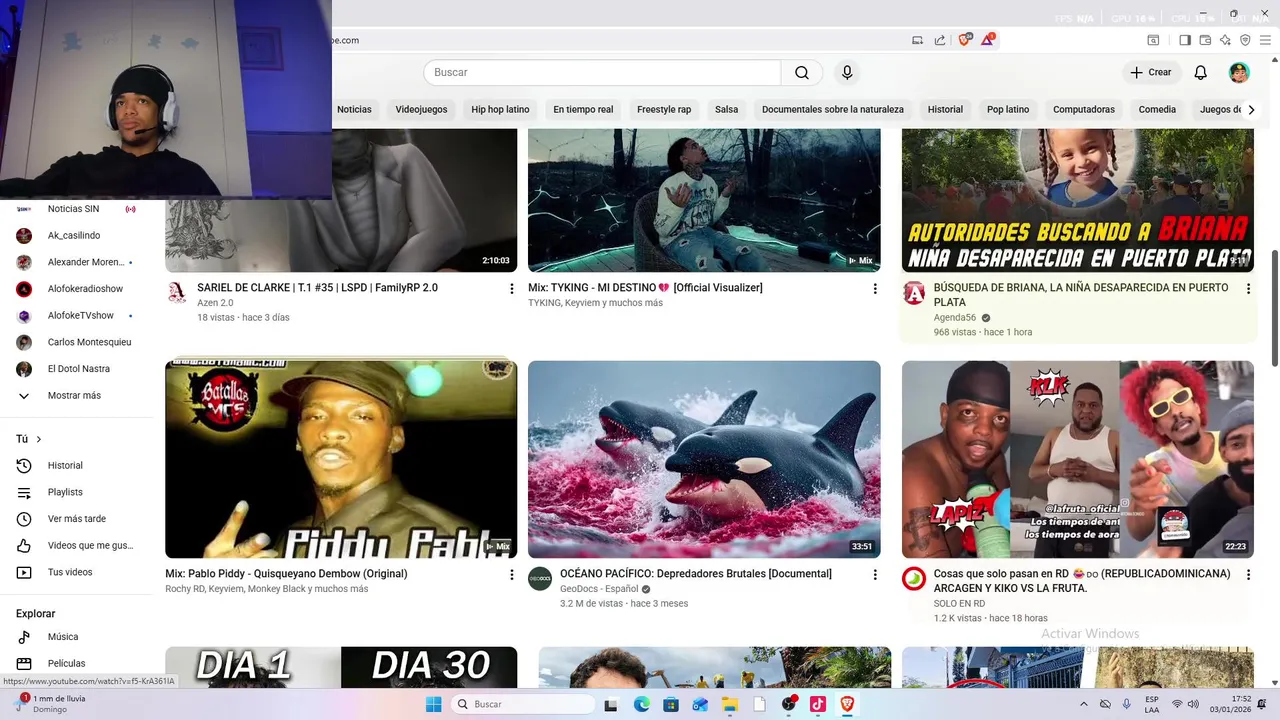Viewport: 1280px width, 720px height.
Task: Open options for TYKING Mi Destino mix
Action: click(875, 289)
